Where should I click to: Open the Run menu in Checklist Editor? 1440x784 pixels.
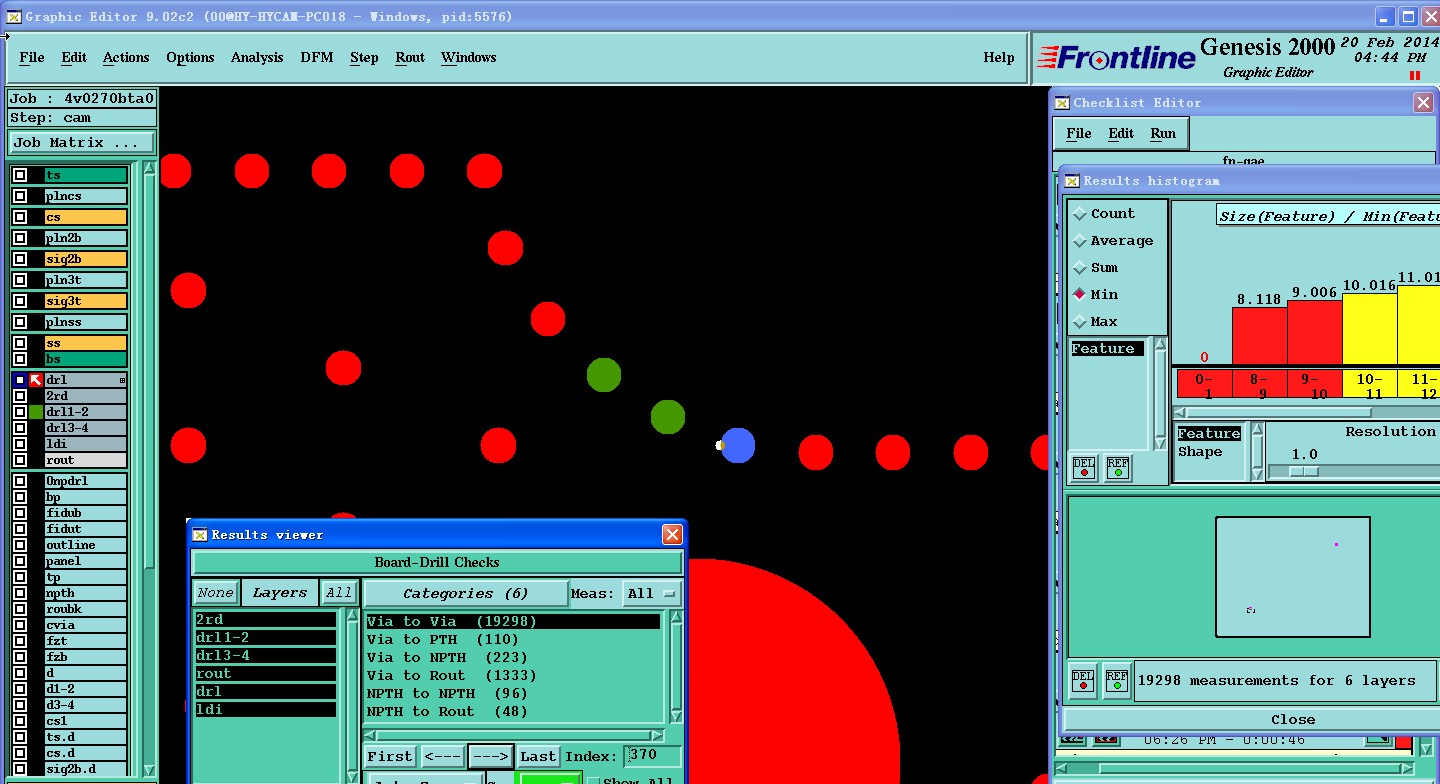1163,133
